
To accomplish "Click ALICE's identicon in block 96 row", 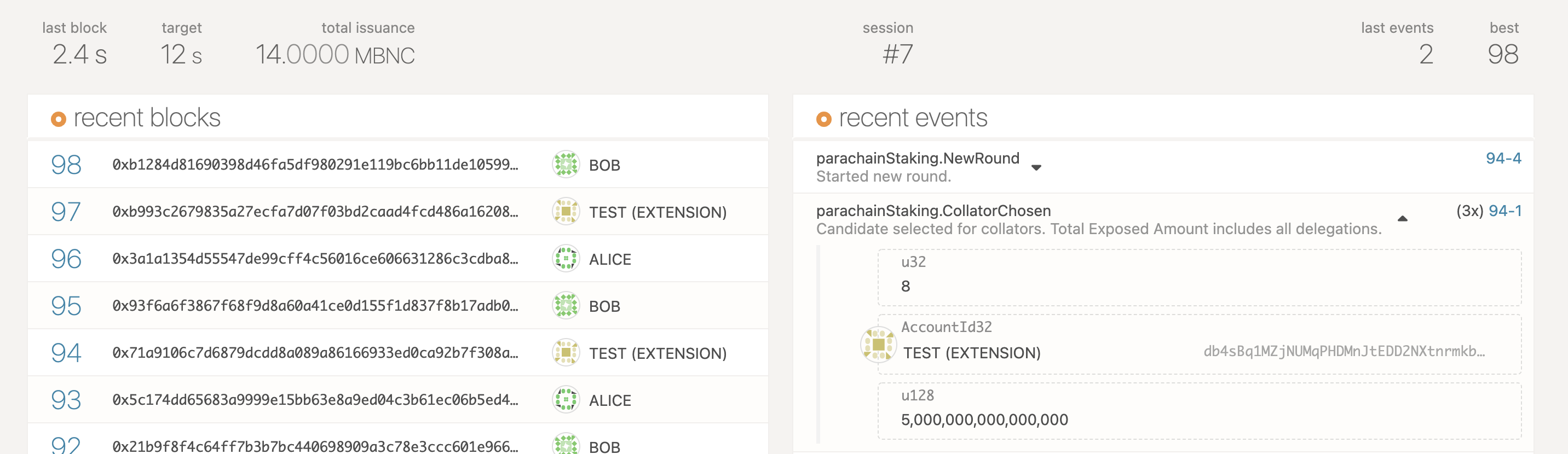I will (566, 259).
